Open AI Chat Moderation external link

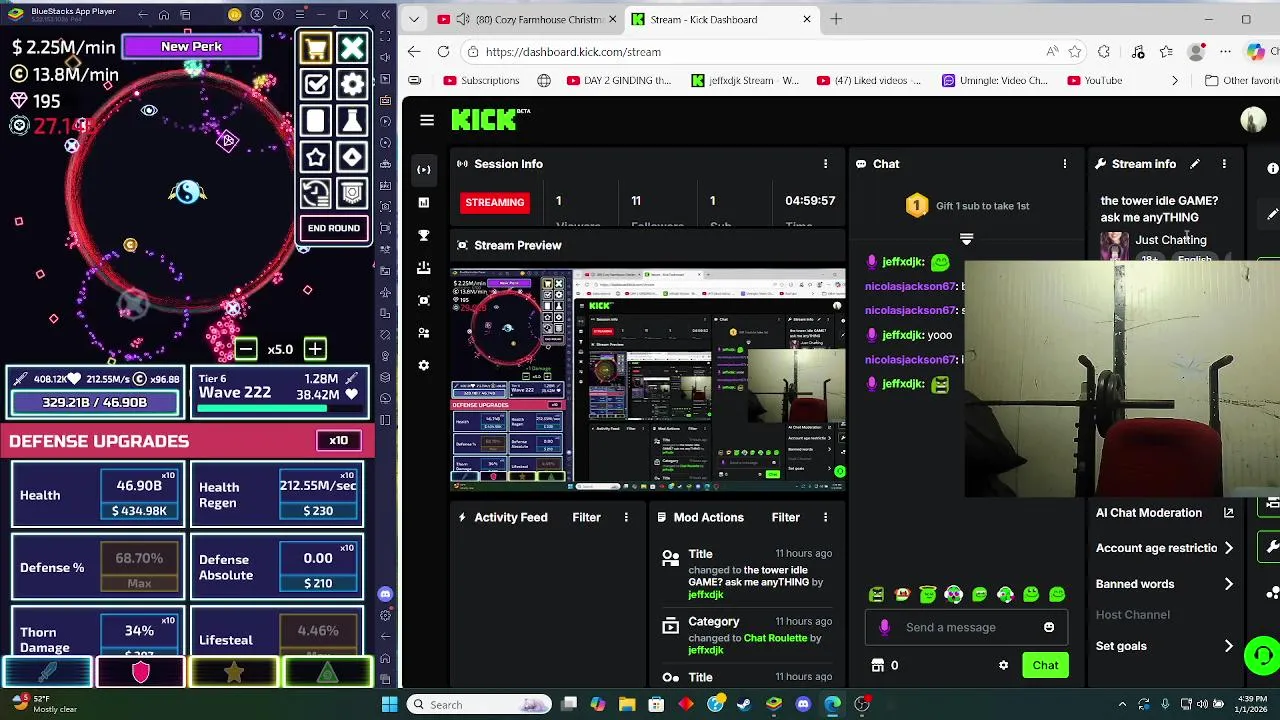(x=1229, y=513)
